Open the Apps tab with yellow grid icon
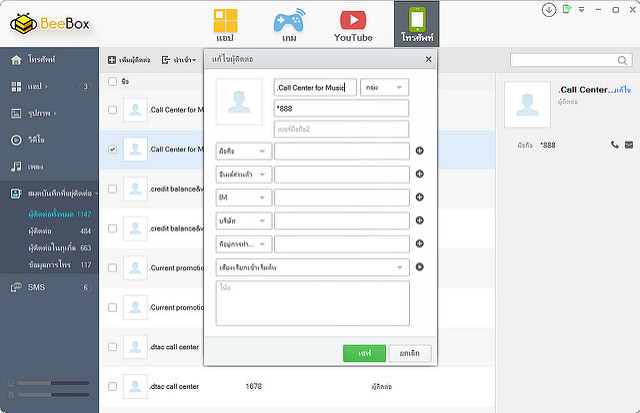 point(225,25)
